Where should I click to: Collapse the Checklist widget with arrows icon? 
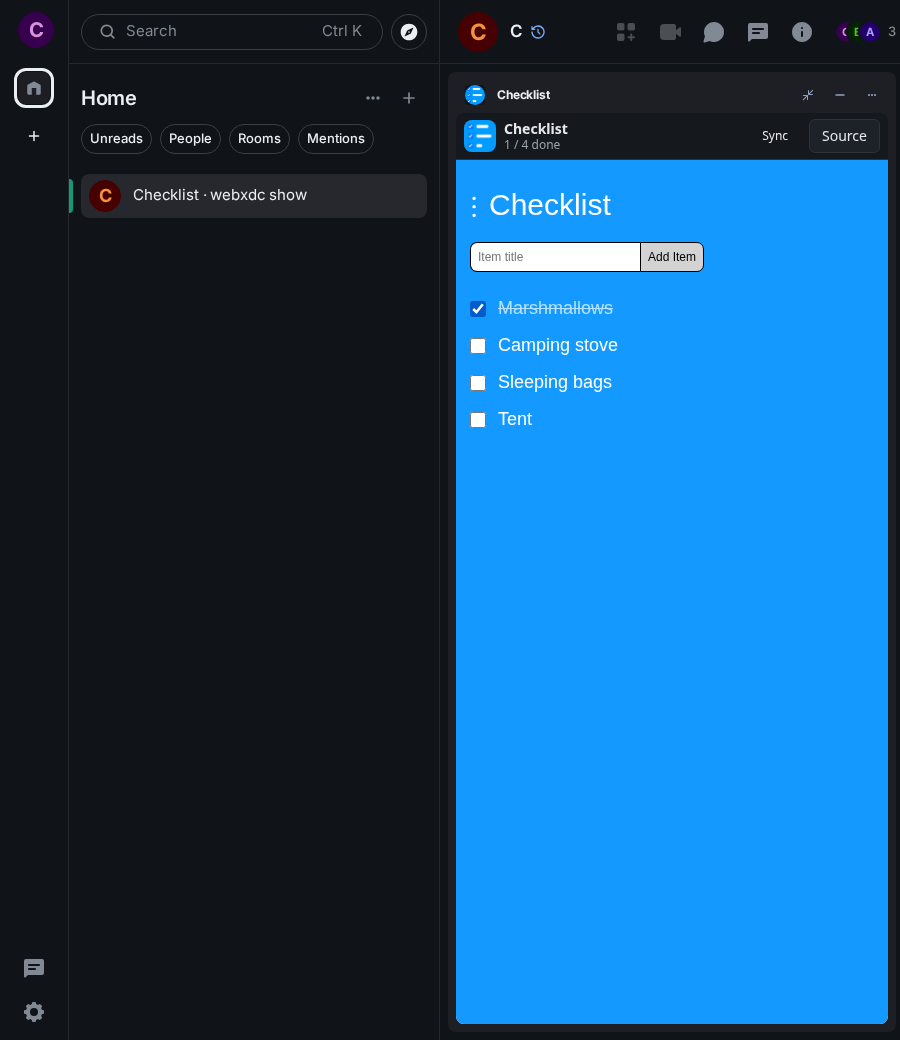pyautogui.click(x=808, y=95)
